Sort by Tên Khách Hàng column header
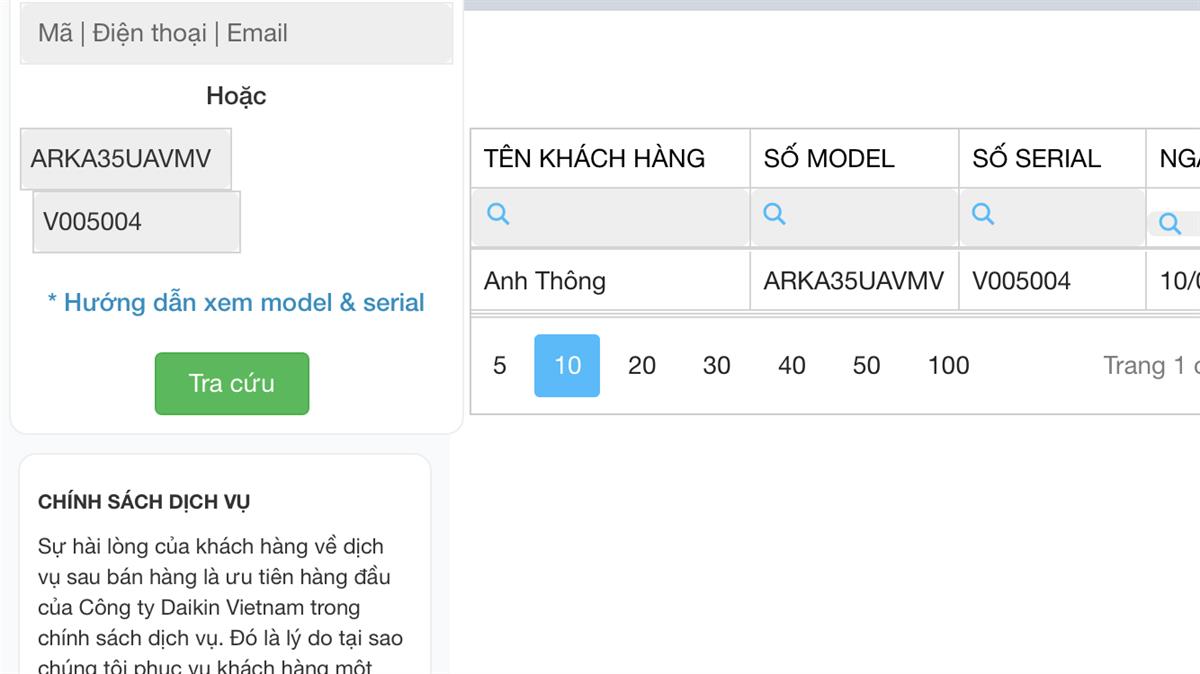The image size is (1200, 674). click(x=594, y=159)
